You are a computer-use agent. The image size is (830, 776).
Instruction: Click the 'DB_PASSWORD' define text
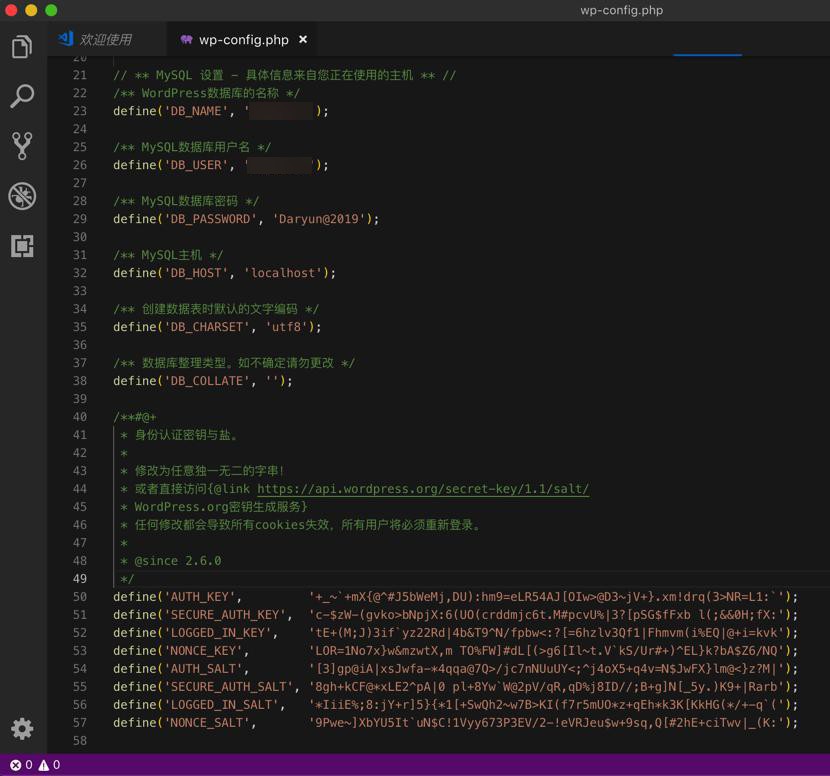pyautogui.click(x=211, y=219)
